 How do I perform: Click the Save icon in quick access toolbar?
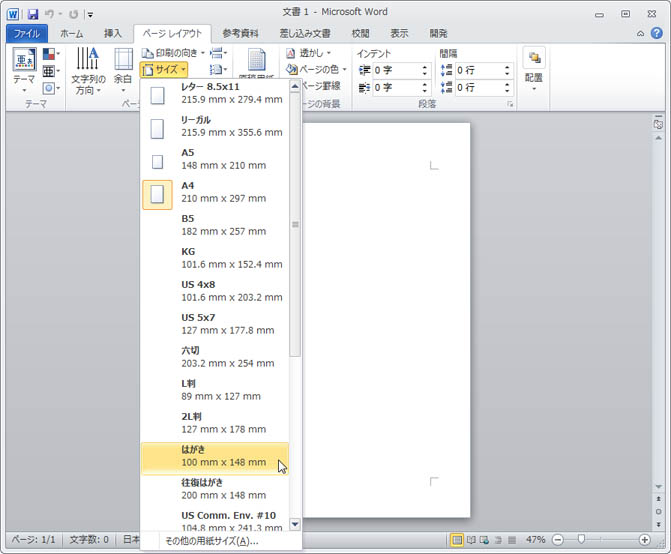point(33,14)
